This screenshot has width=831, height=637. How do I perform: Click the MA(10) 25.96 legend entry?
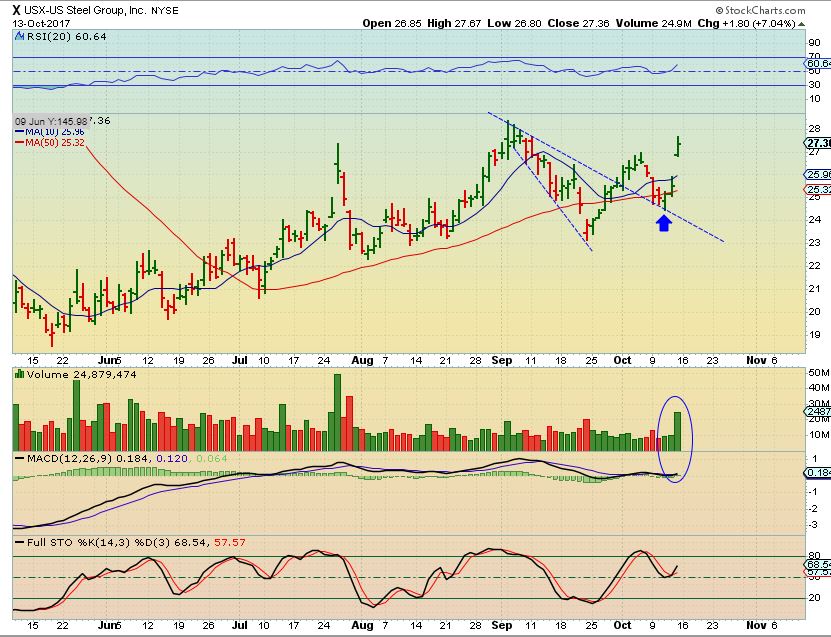click(x=50, y=131)
